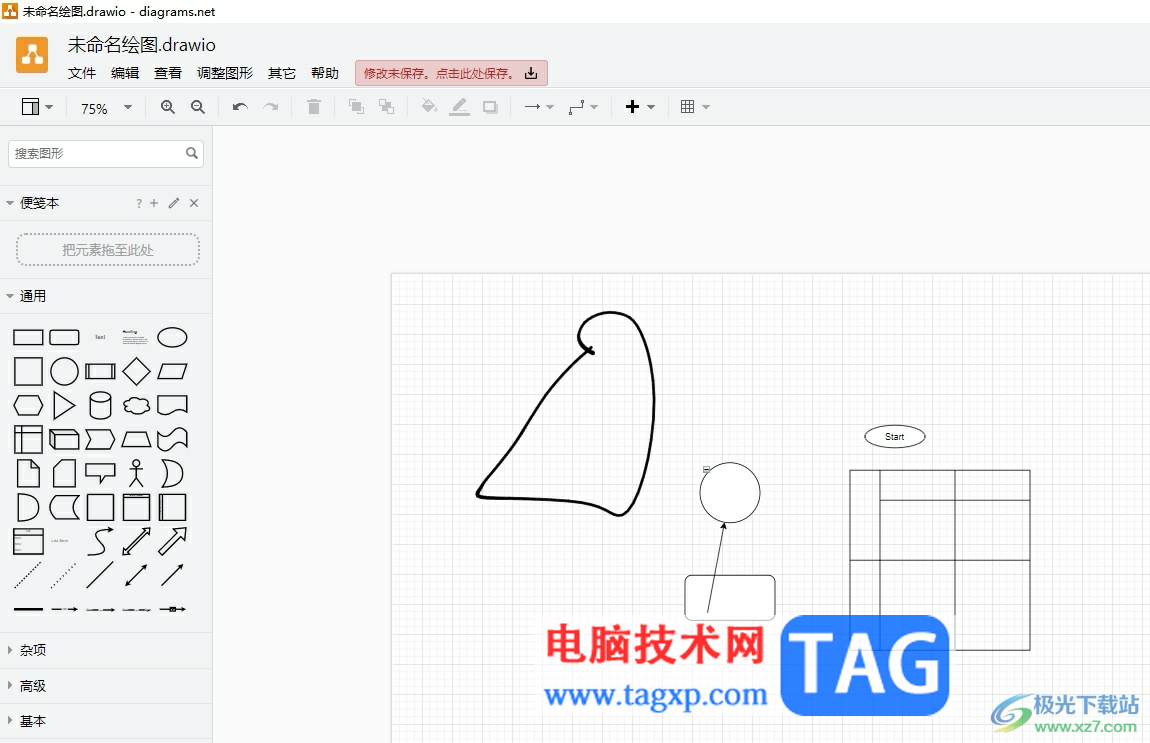Image resolution: width=1150 pixels, height=743 pixels.
Task: Select the rectangle shape in General palette
Action: pos(28,337)
